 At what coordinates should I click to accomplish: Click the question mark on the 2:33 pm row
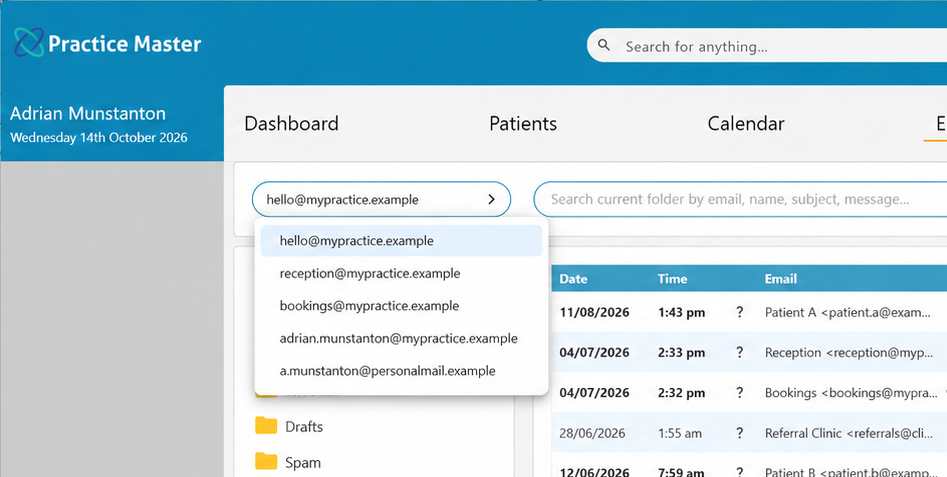739,353
